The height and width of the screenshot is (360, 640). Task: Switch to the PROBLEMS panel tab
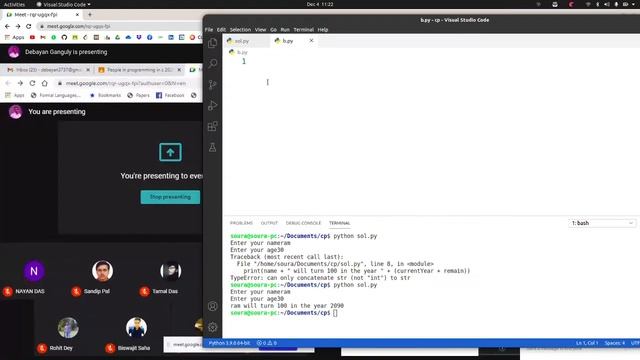click(x=241, y=223)
